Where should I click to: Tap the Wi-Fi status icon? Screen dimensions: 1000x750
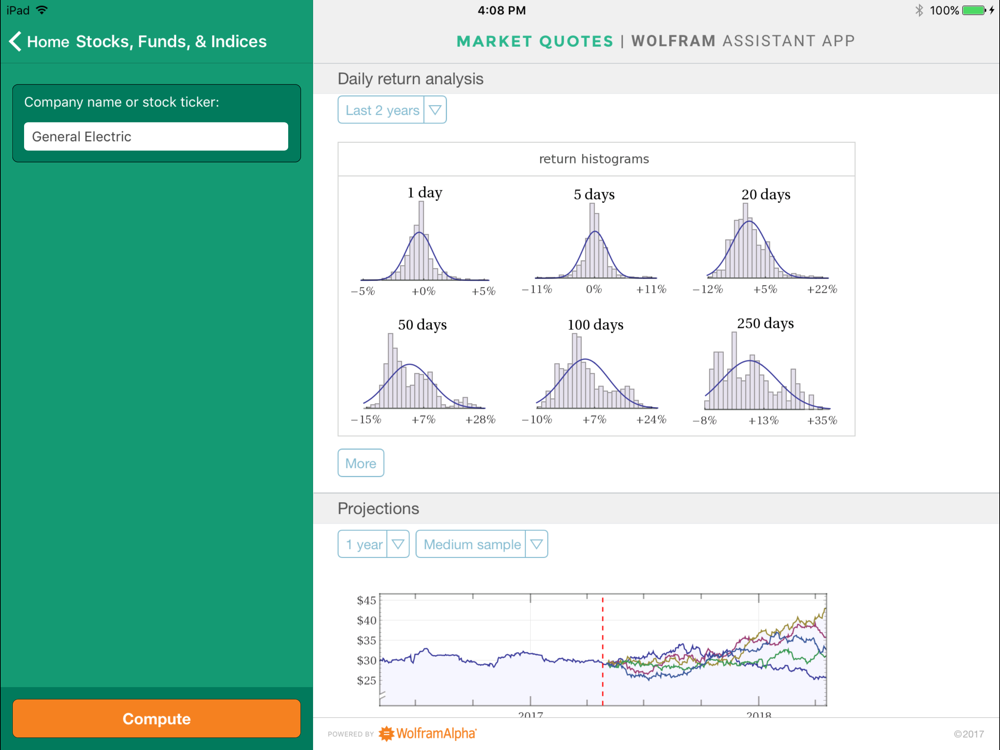(x=42, y=10)
